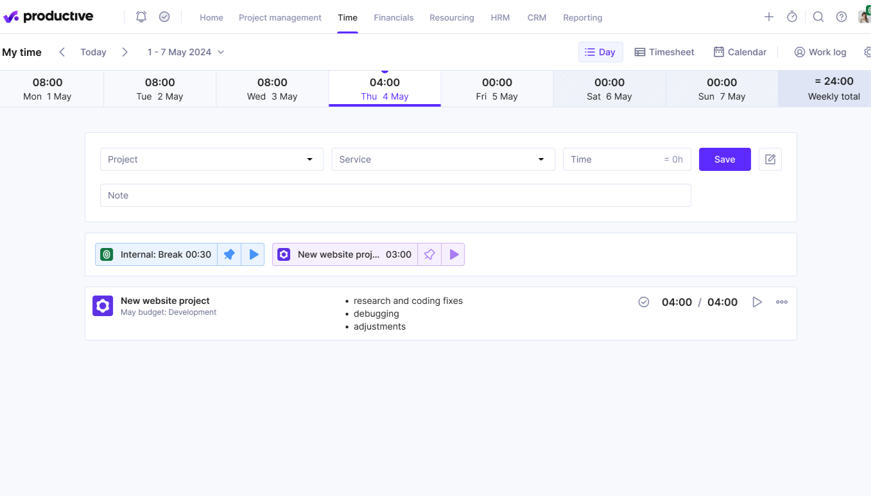Click the Today button
871x496 pixels.
[93, 52]
